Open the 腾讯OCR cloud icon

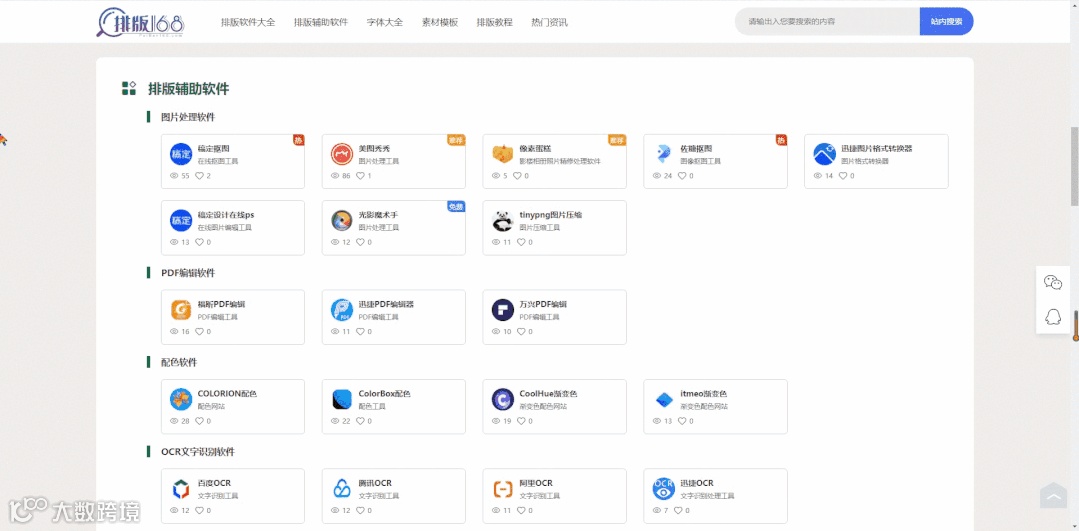click(x=342, y=489)
